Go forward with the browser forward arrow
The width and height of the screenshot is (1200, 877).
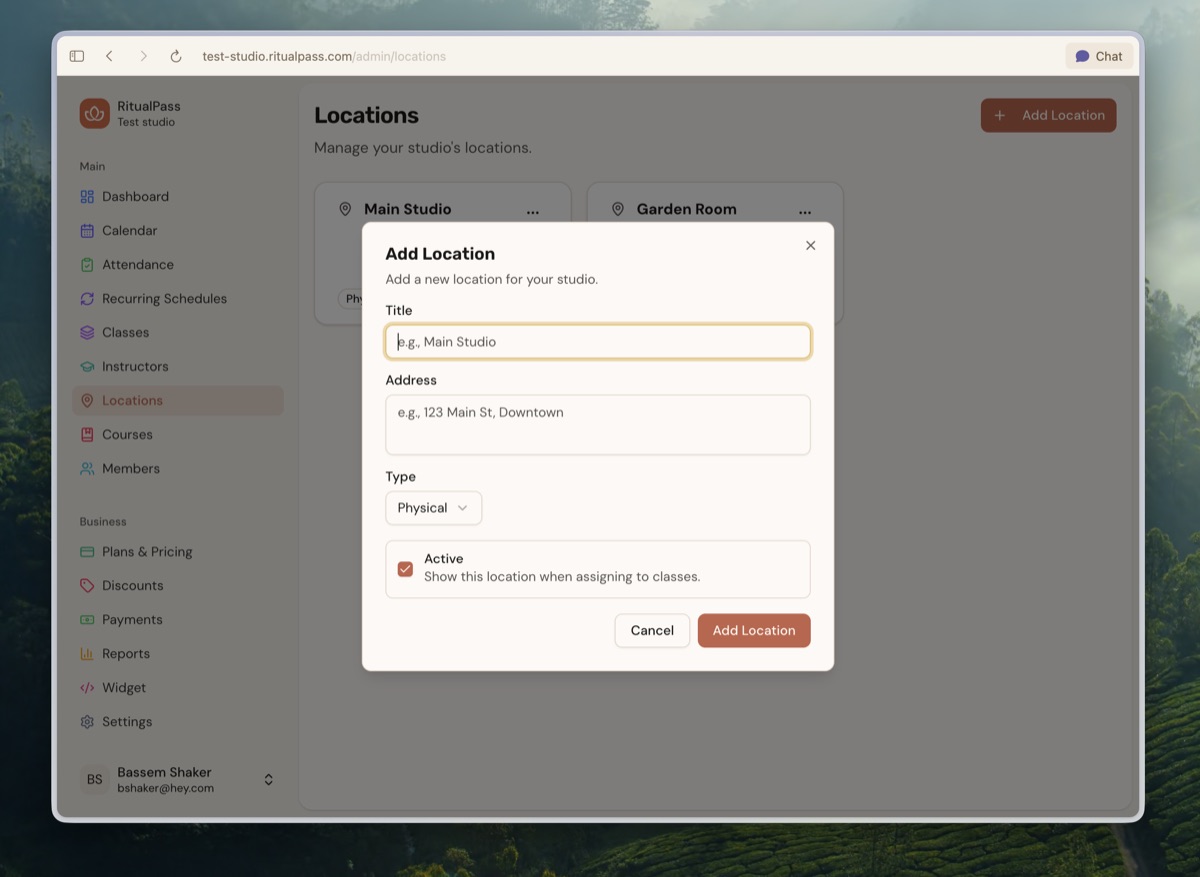click(143, 56)
